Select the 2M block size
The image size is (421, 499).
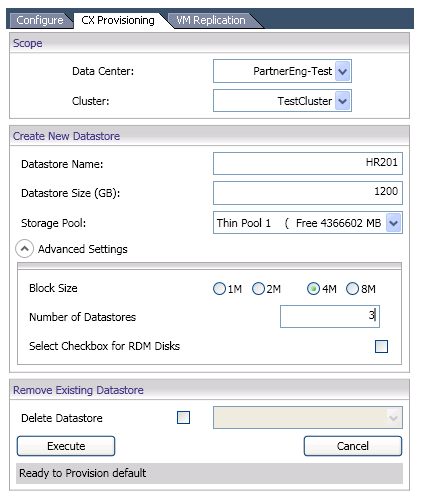point(258,289)
